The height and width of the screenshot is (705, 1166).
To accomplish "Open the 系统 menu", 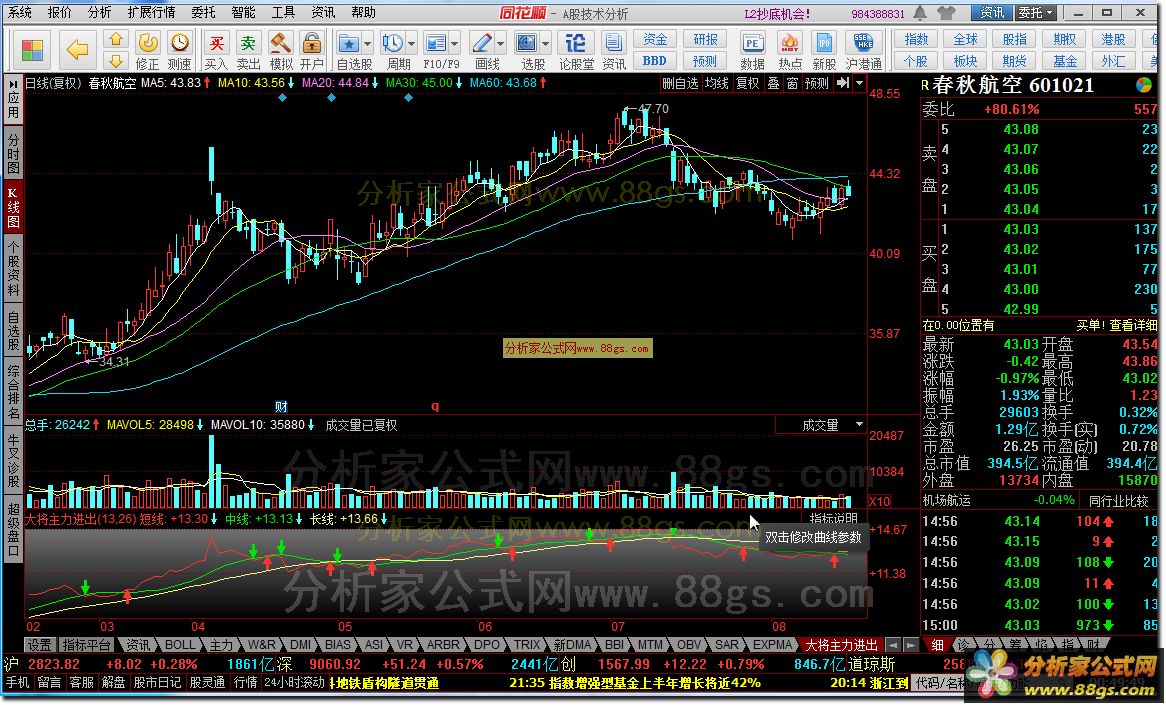I will coord(19,12).
